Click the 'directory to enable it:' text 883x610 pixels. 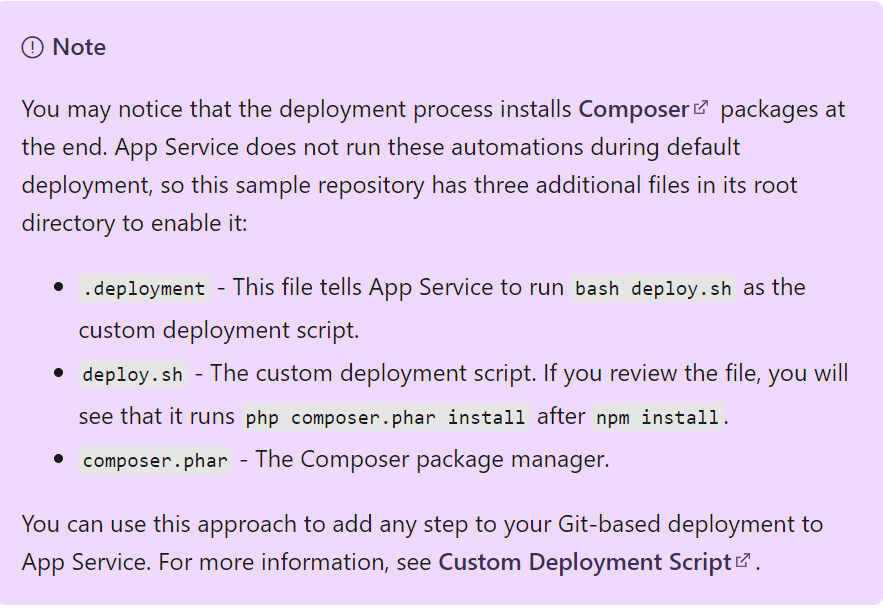[x=135, y=224]
